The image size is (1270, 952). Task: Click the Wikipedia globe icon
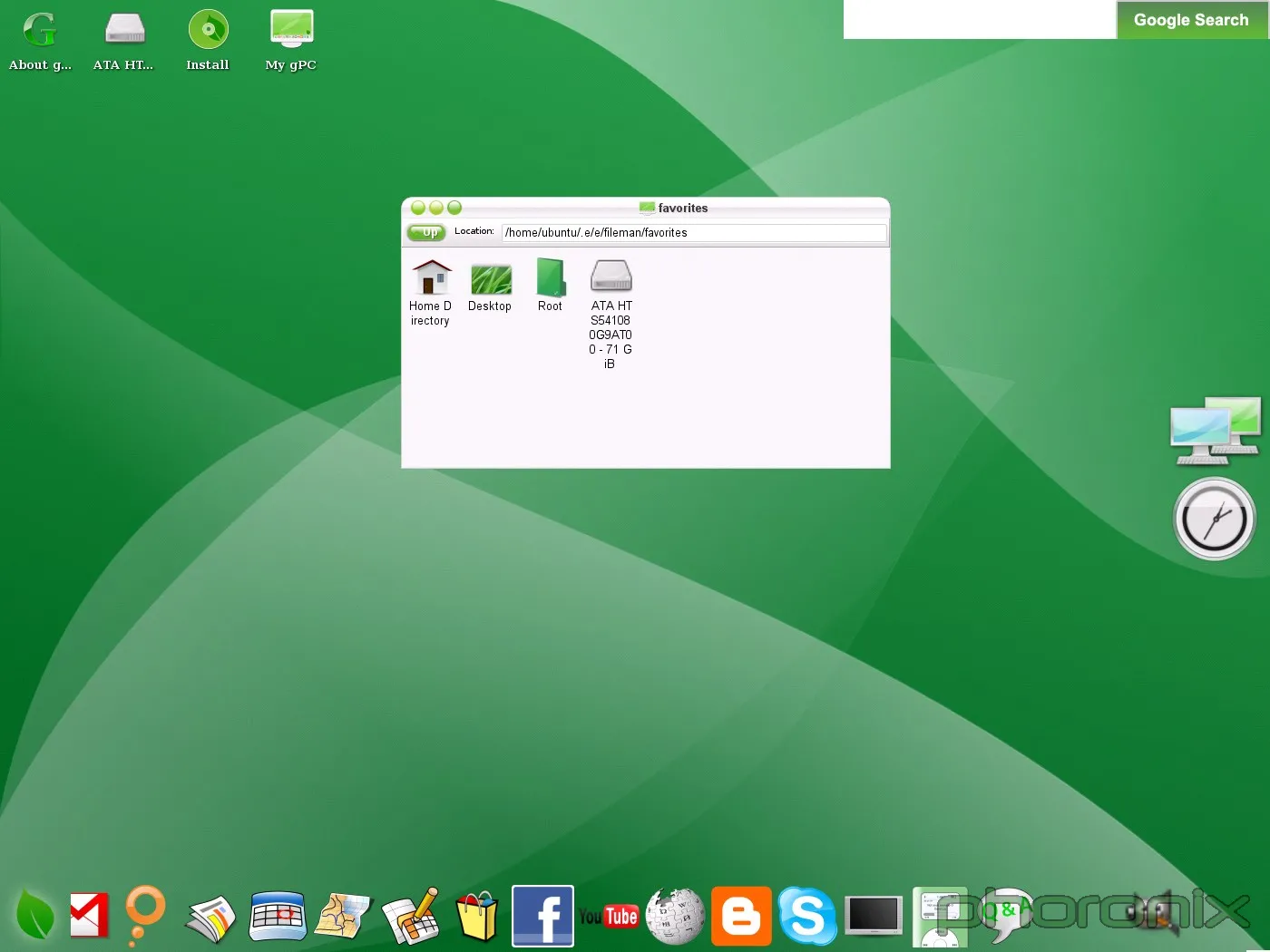point(675,917)
